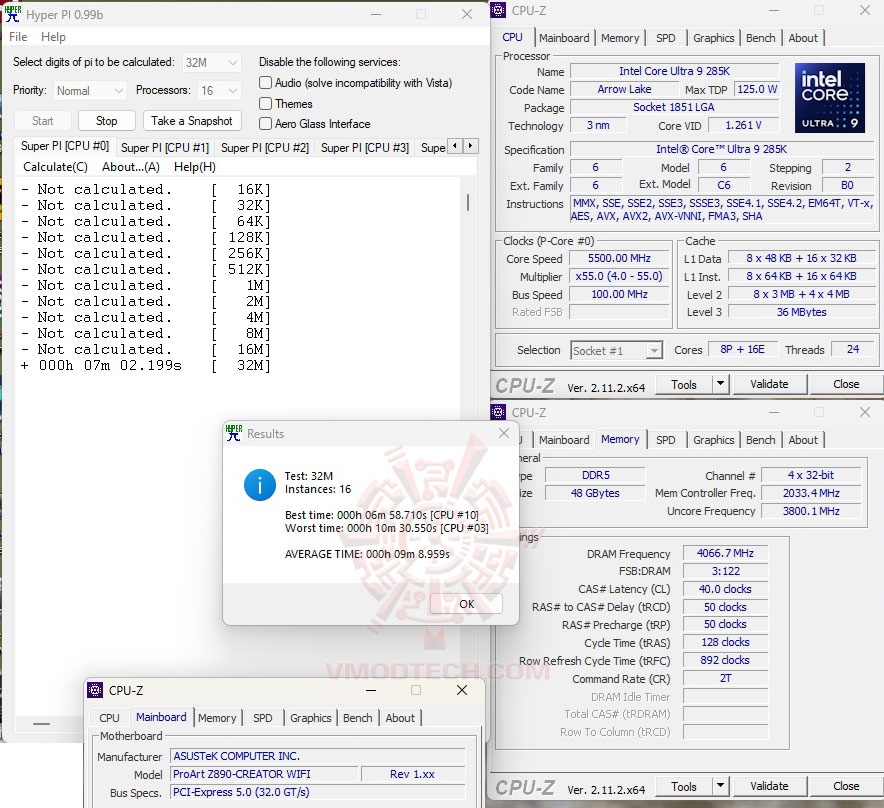
Task: Click the CAS# Latency 40.0 clocks value
Action: (725, 589)
